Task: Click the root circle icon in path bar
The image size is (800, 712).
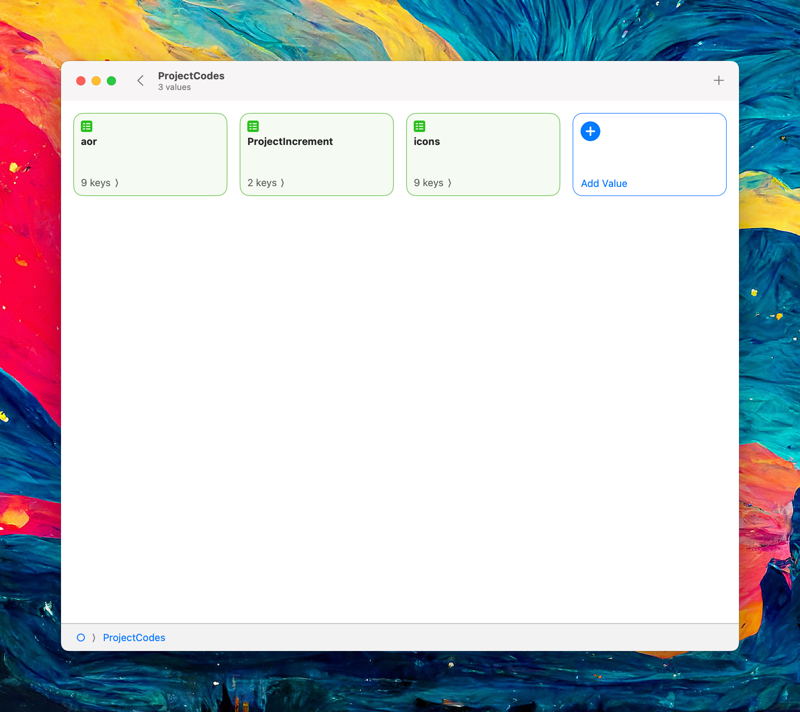Action: [81, 638]
